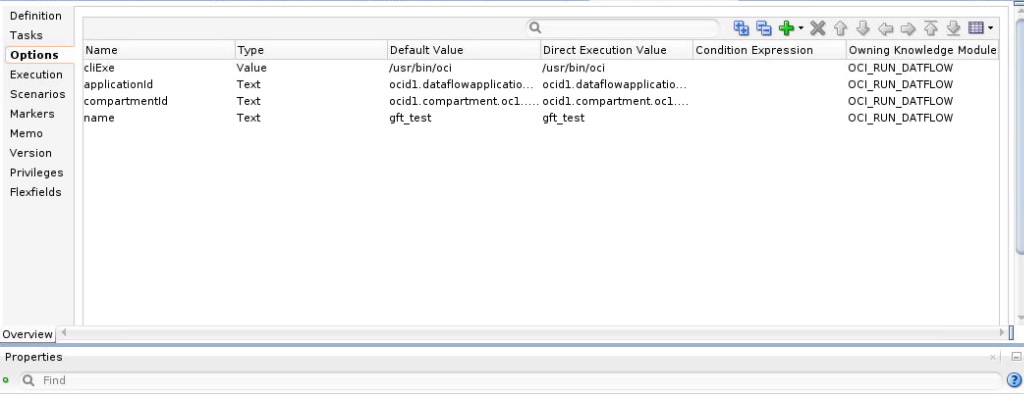Sort by the Type column header
This screenshot has height=396, width=1024.
click(312, 50)
